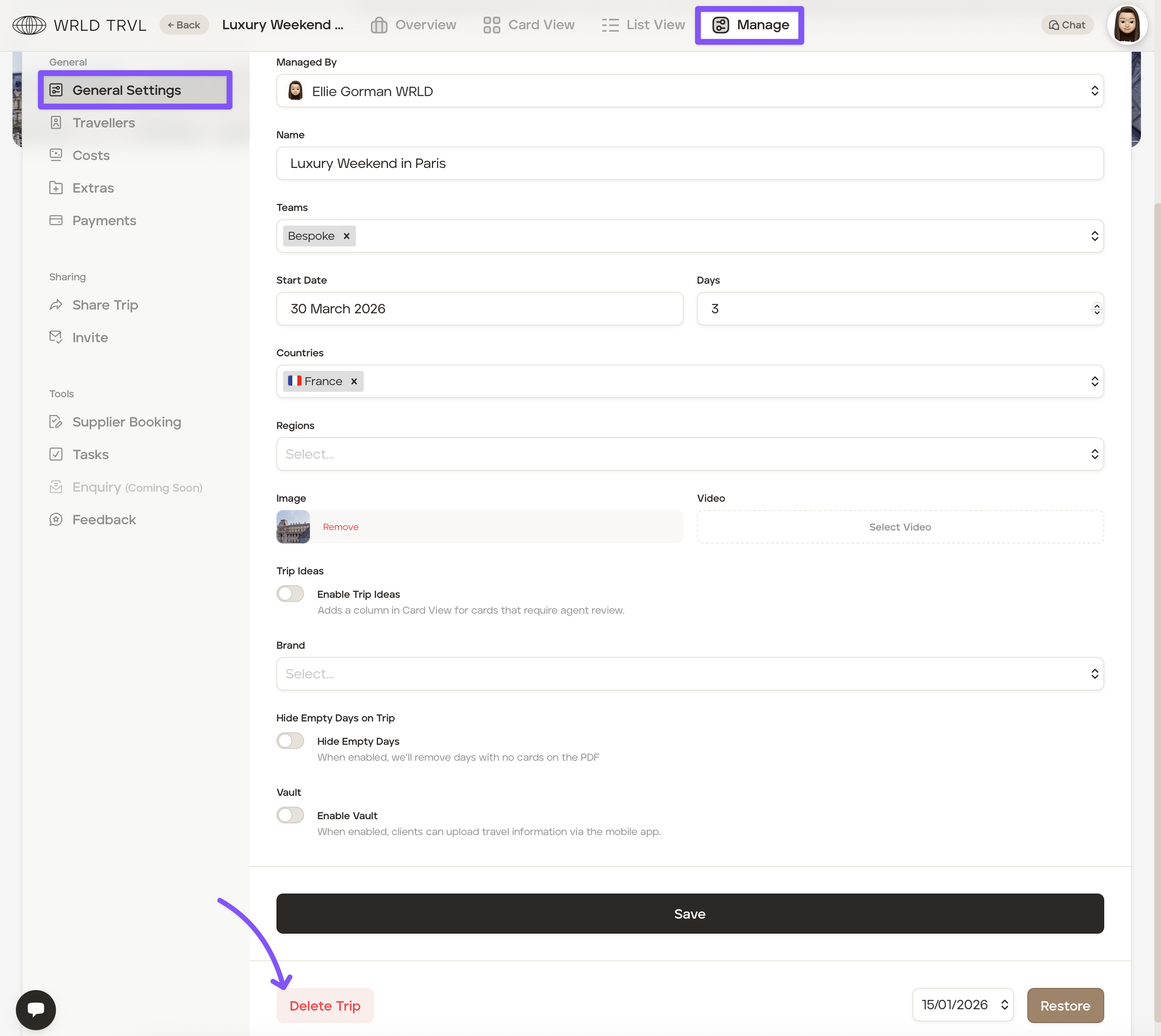Screen dimensions: 1161x1036
Task: Open the live chat bubble widget
Action: 36,1010
